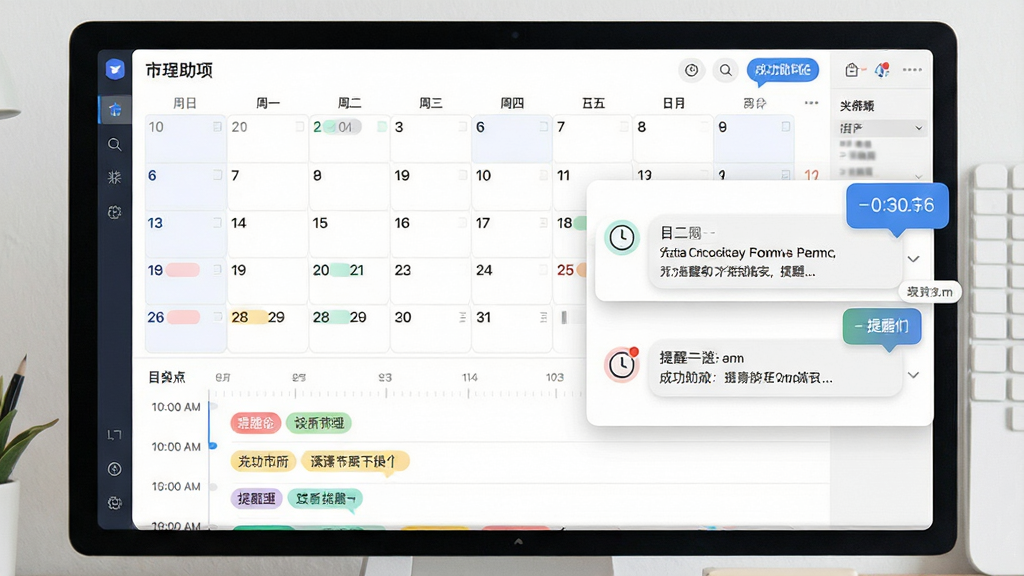Click the badge gear icon below the asterisk

(114, 212)
